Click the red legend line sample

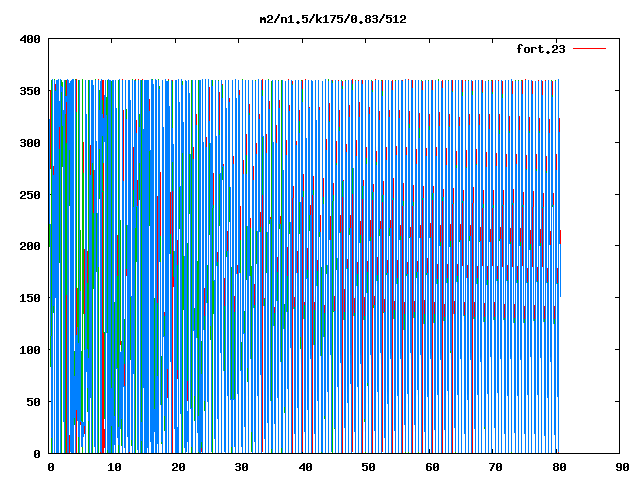point(589,49)
